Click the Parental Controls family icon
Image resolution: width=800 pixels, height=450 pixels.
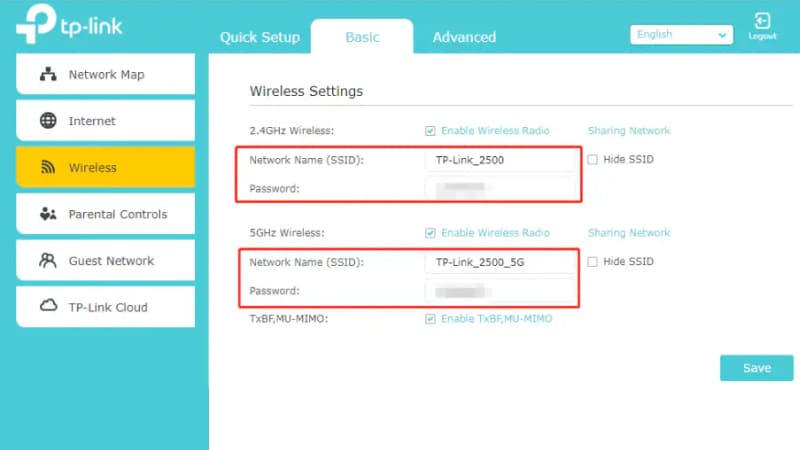point(48,214)
